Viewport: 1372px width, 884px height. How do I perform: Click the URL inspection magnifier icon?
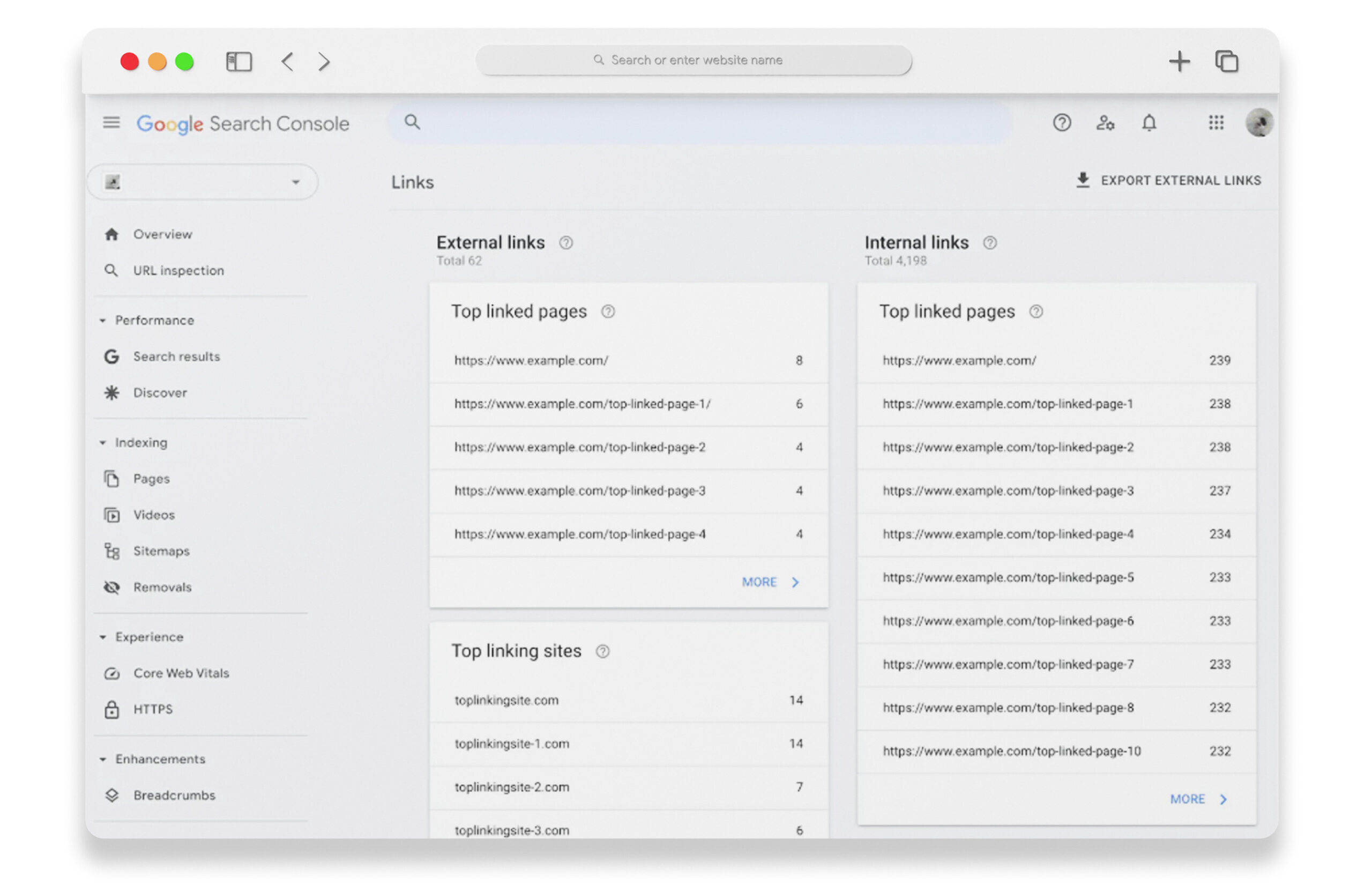pyautogui.click(x=111, y=270)
